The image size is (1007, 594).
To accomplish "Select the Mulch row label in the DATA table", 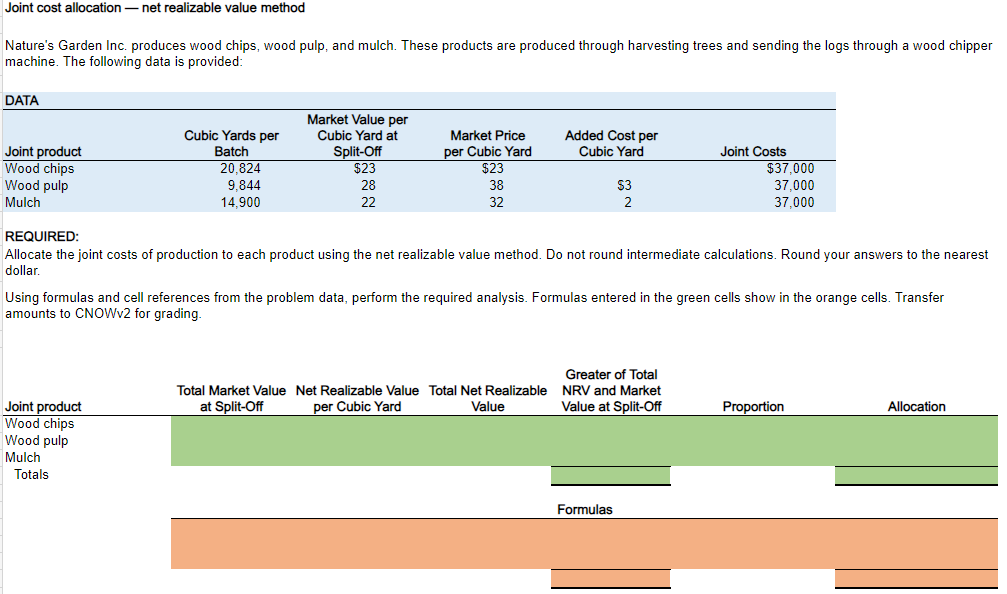I will (23, 202).
